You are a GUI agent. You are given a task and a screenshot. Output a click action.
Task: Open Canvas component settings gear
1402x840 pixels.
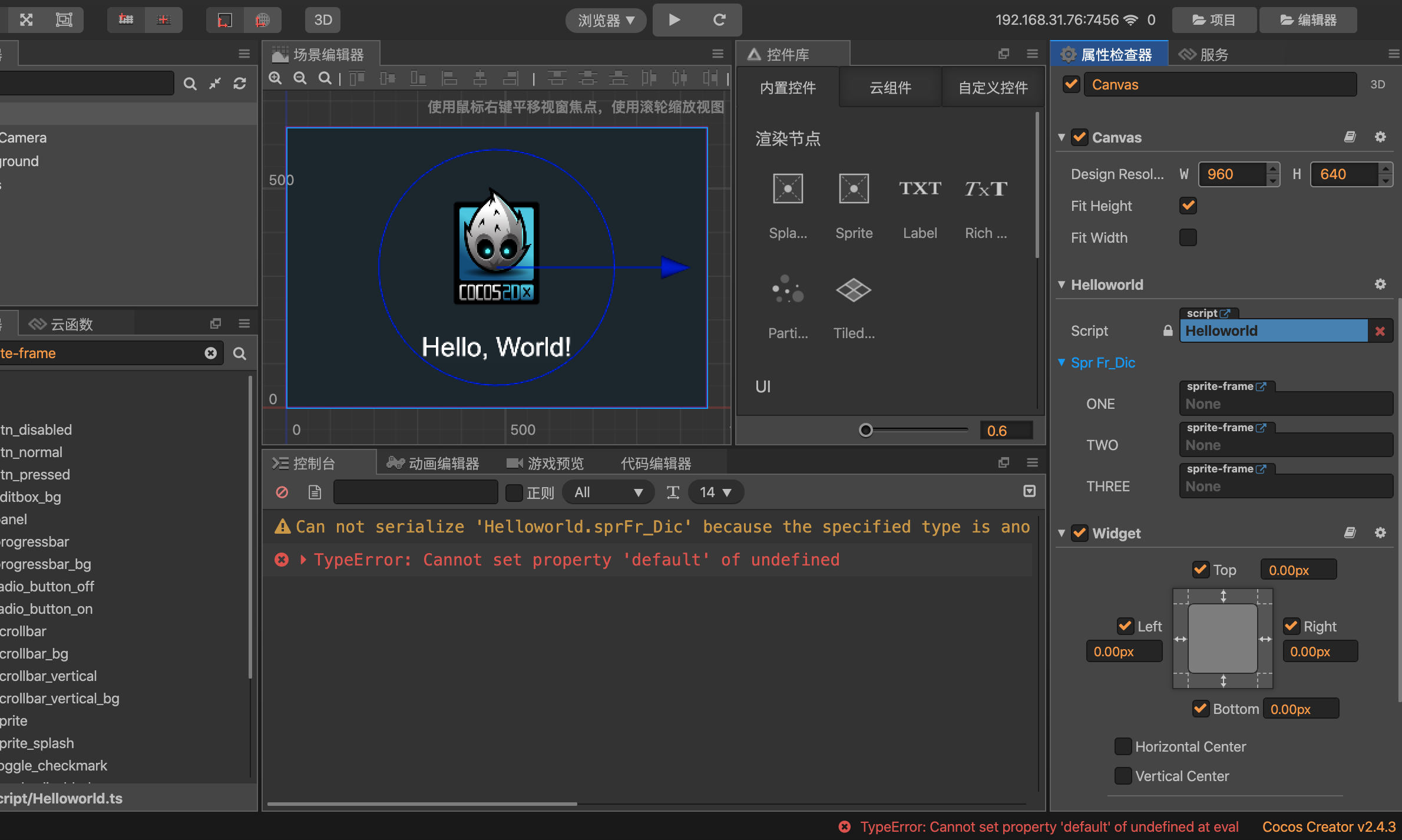[1380, 137]
